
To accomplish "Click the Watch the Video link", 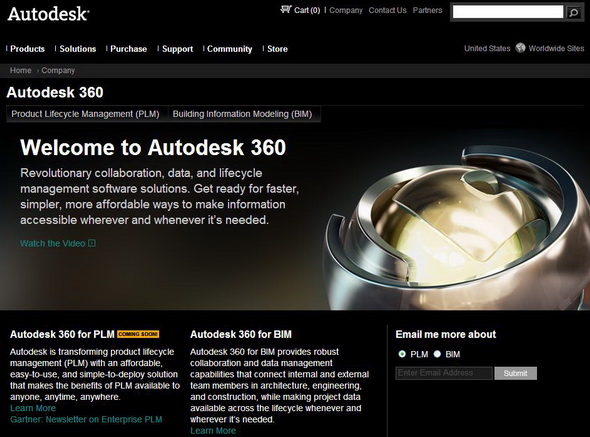I will [x=53, y=244].
